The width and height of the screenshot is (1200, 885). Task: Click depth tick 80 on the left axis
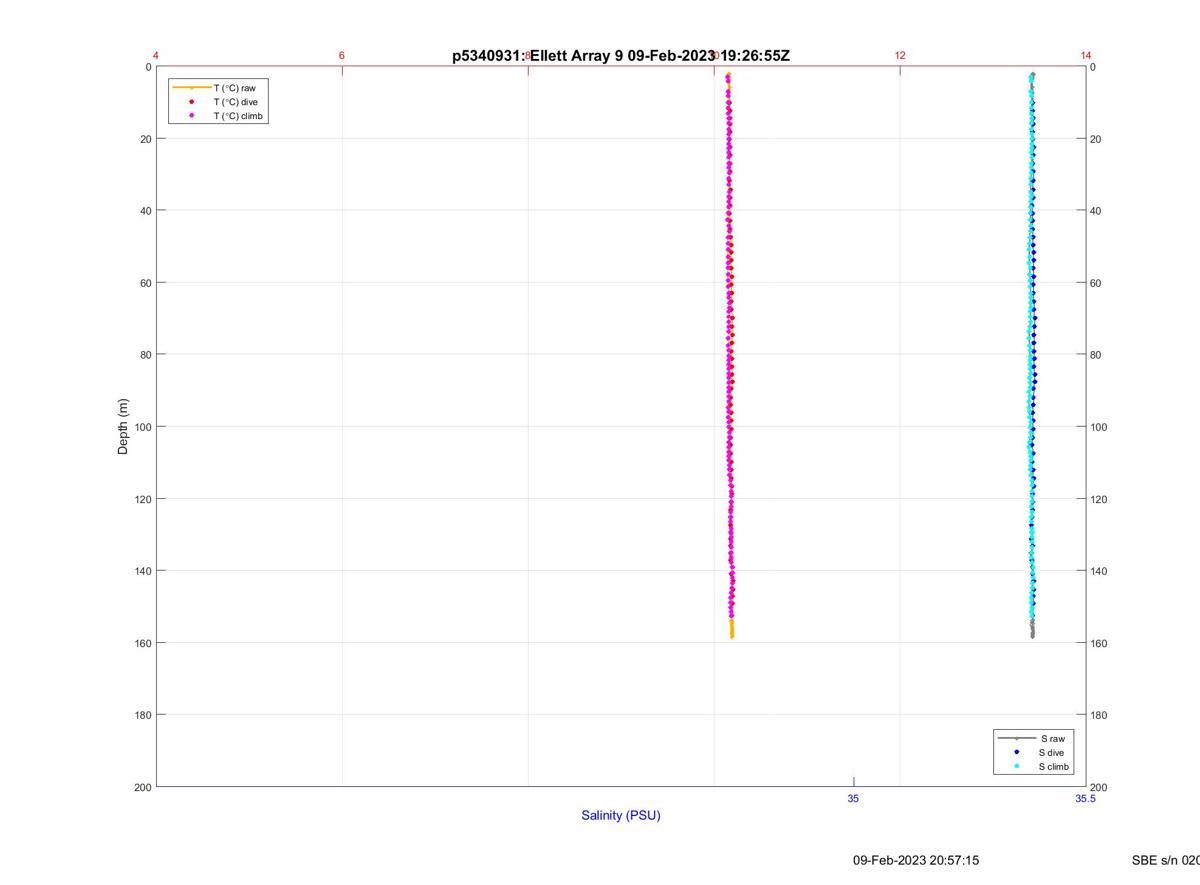[146, 355]
